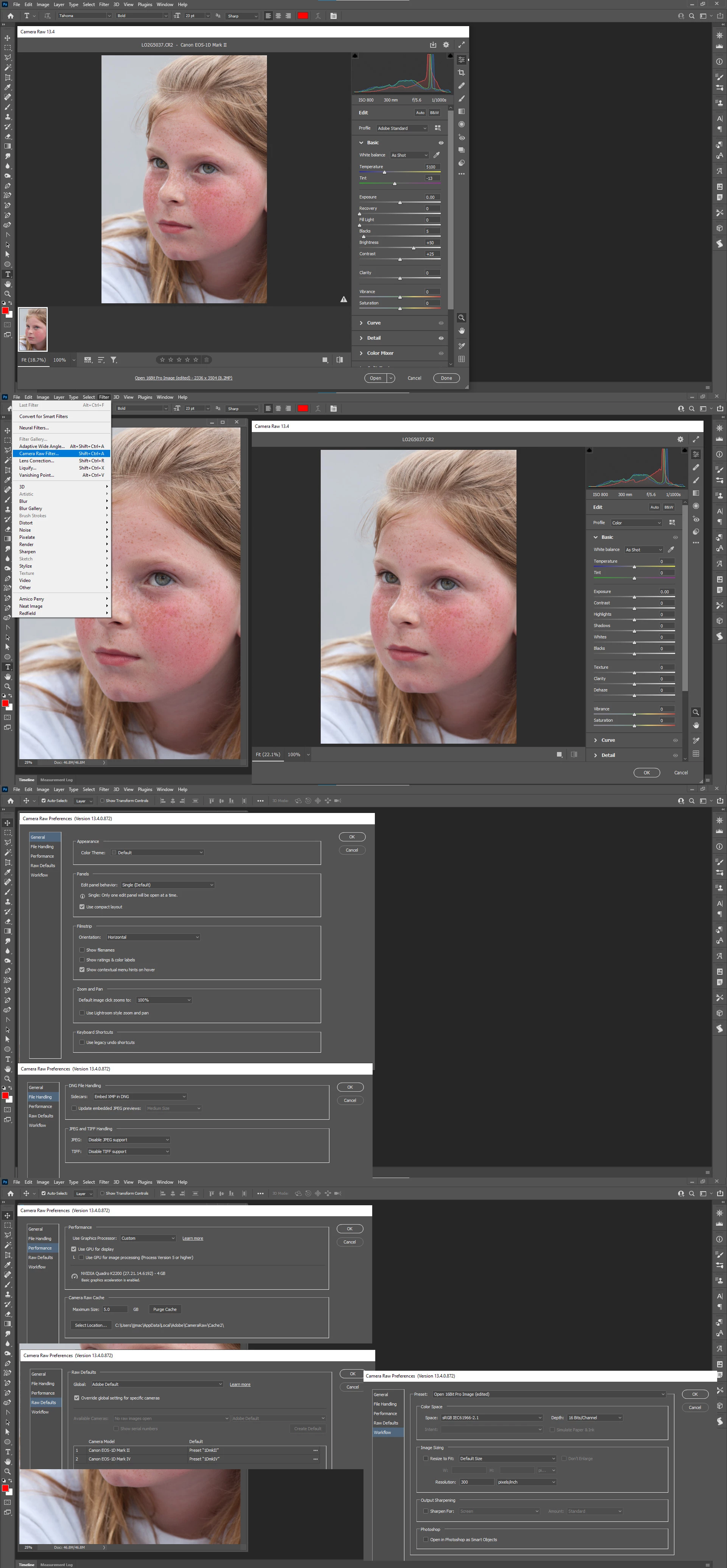Choose Camera Raw Filter from Filter menu

[40, 454]
